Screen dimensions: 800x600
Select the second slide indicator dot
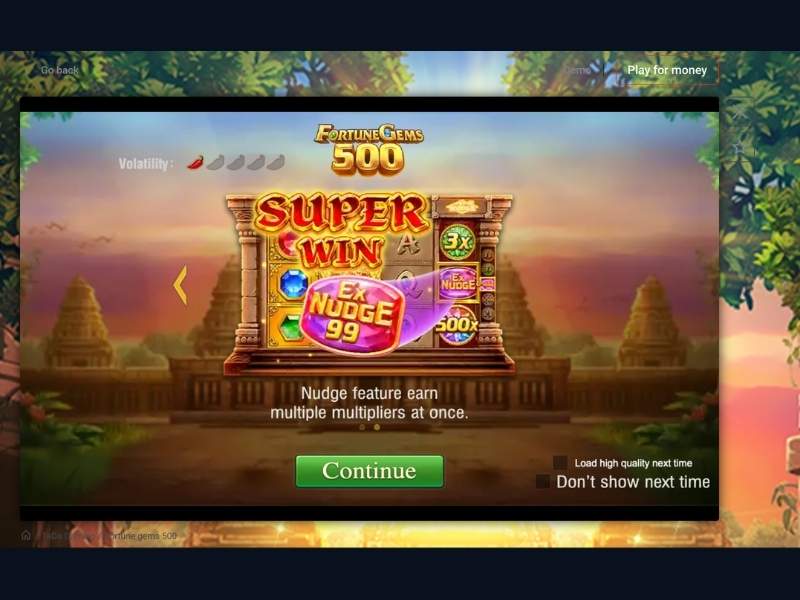coord(377,427)
